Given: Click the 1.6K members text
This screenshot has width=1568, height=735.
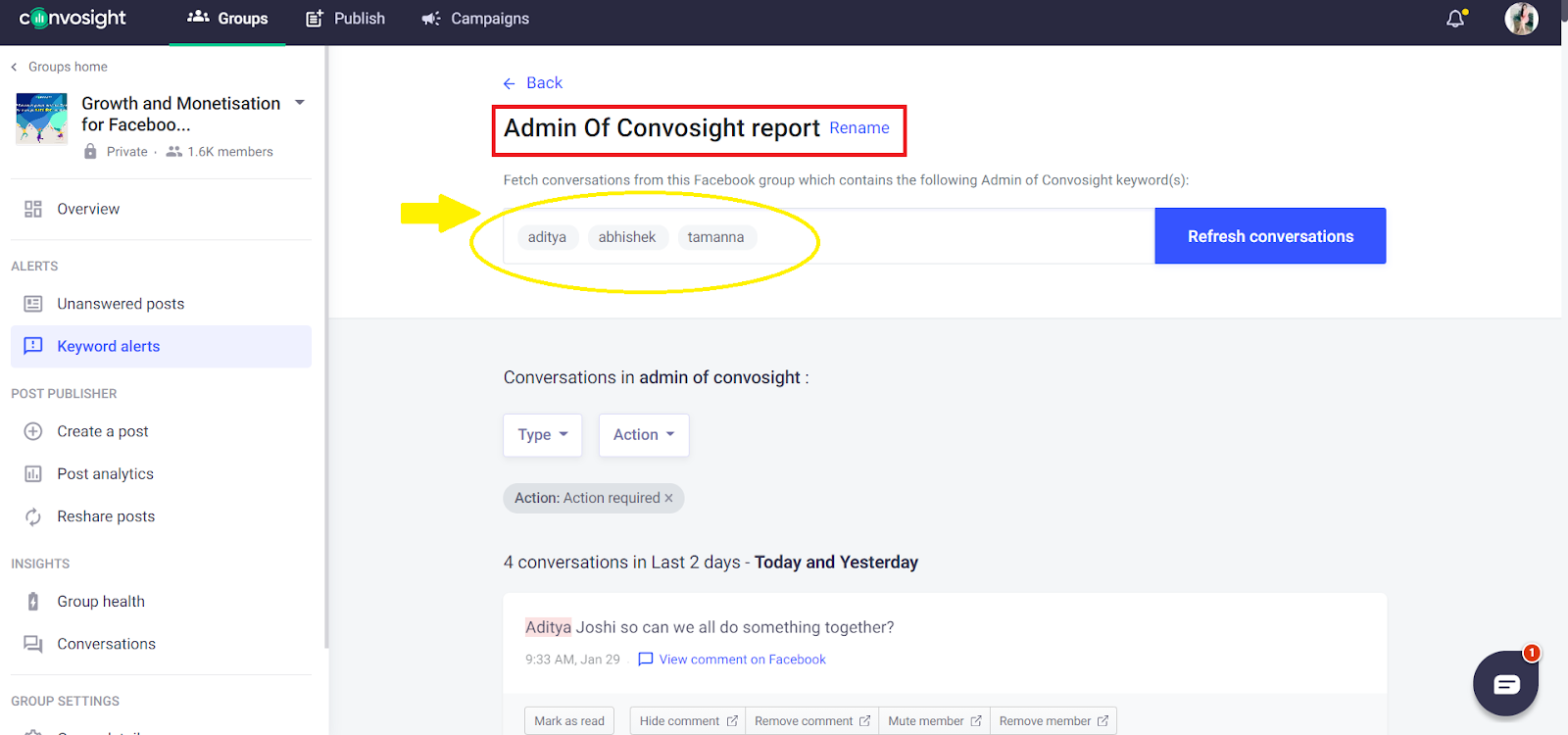Looking at the screenshot, I should 230,152.
